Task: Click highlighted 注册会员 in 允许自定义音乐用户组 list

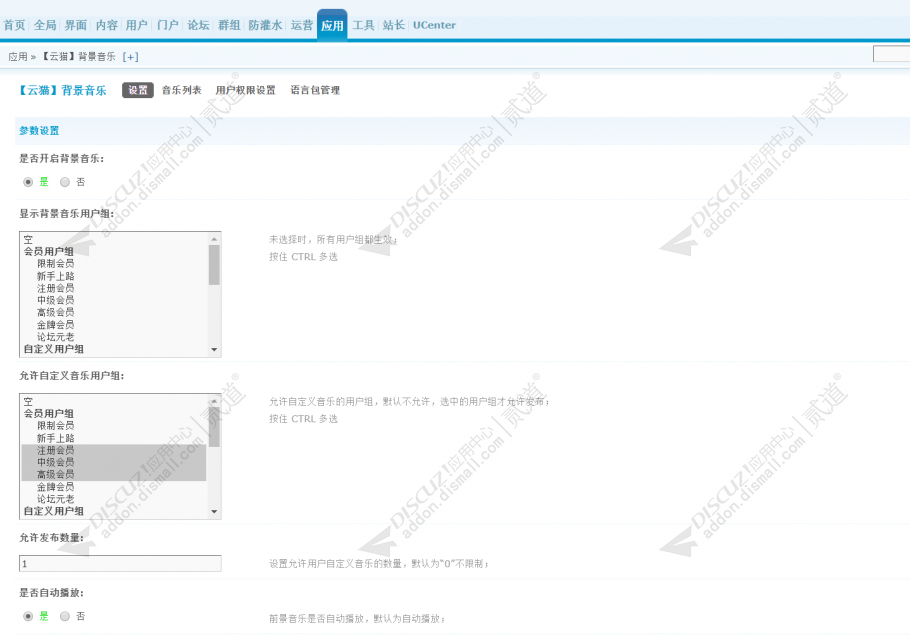Action: [114, 450]
